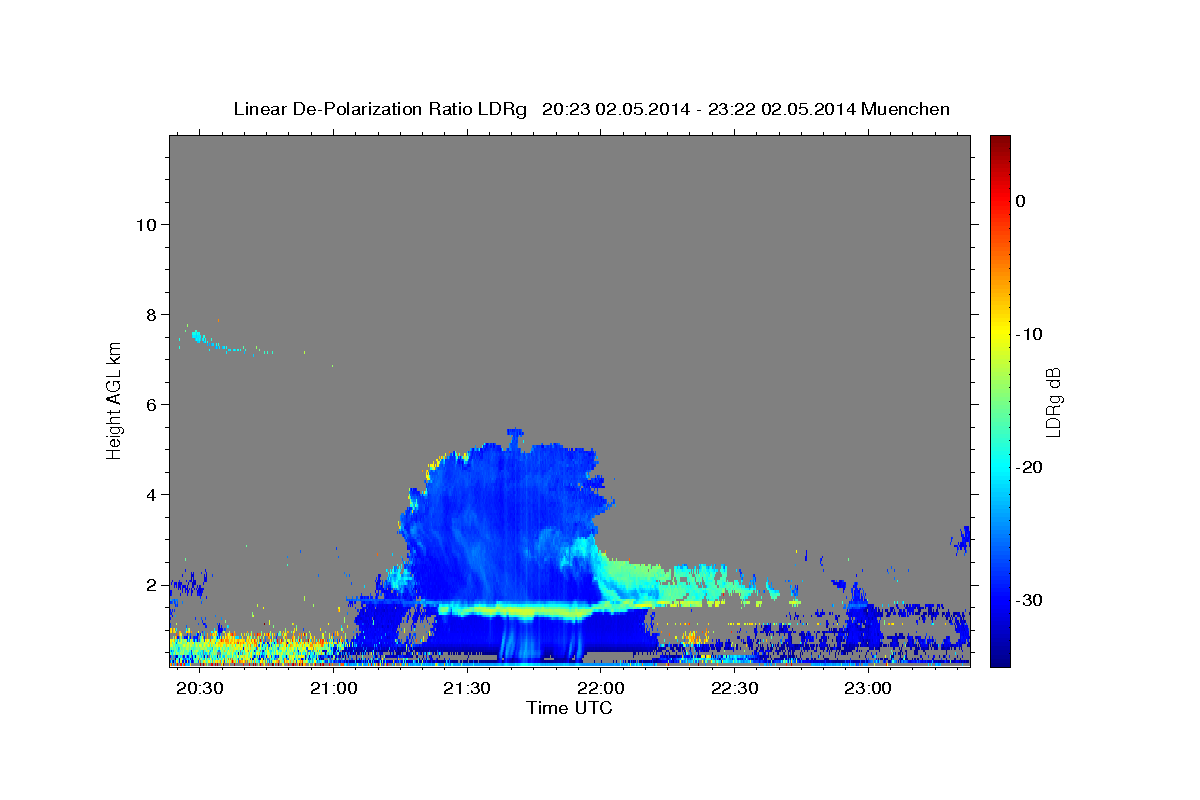This screenshot has height=800, width=1200.
Task: Click the 'Height AGL km' axis label
Action: click(x=114, y=401)
